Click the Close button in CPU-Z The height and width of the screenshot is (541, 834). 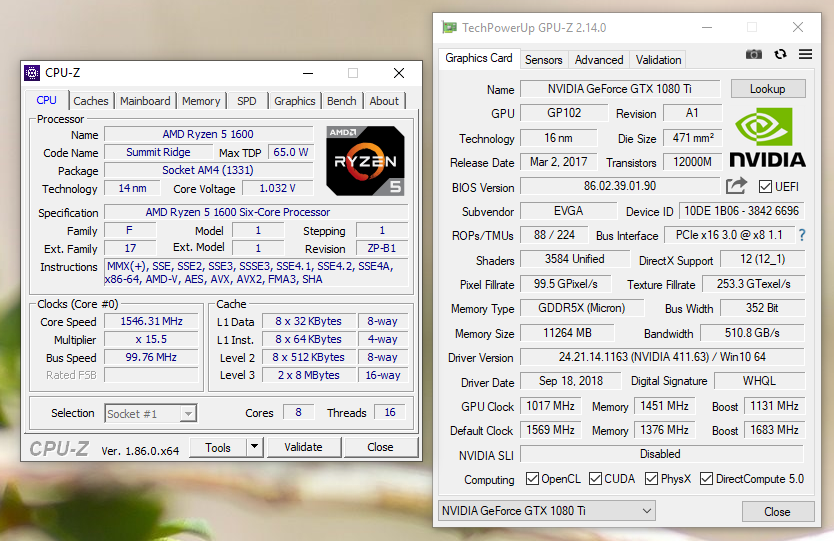tap(380, 447)
